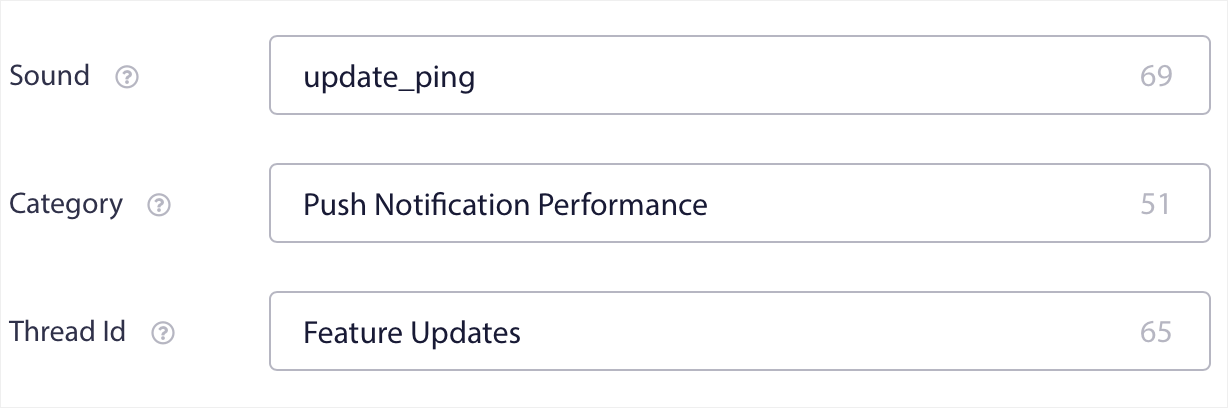Click the word Updates in Thread Id

466,332
